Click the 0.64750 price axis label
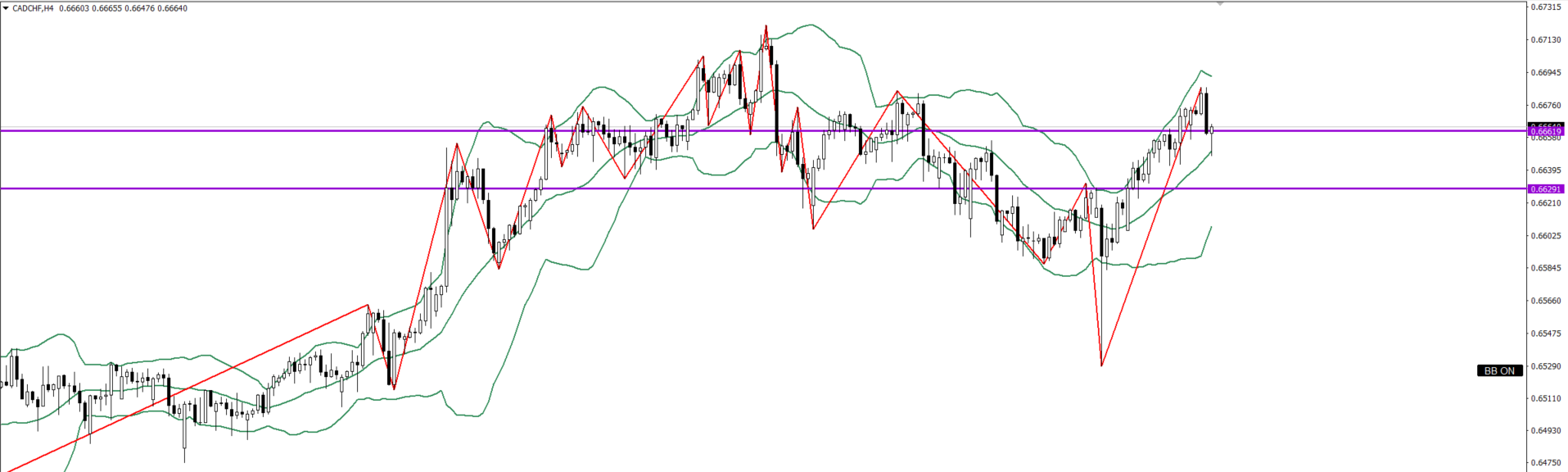This screenshot has width=1568, height=472. point(1546,463)
